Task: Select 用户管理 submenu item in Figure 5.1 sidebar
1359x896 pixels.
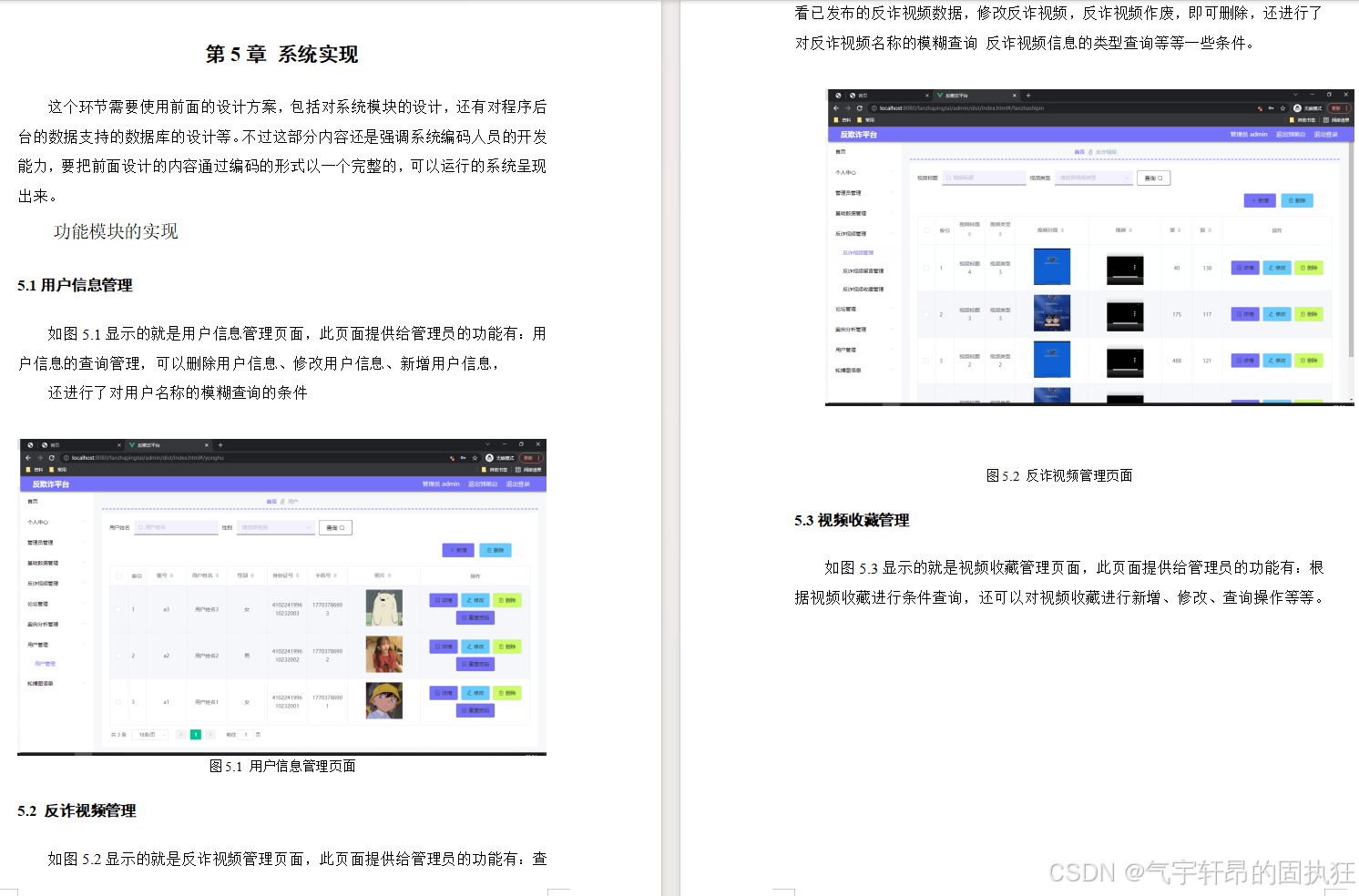Action: 46,664
